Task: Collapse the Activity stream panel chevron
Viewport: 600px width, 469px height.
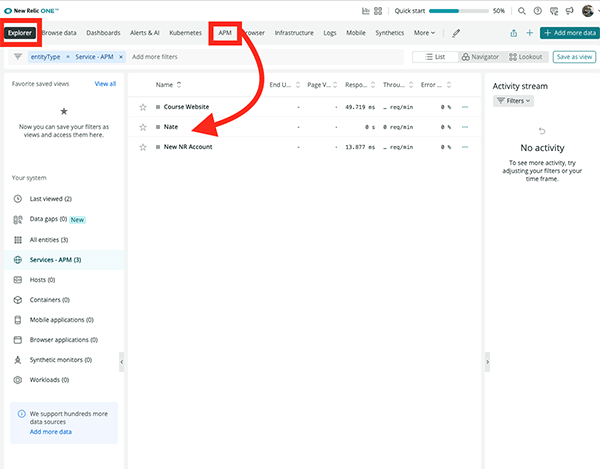Action: (488, 362)
